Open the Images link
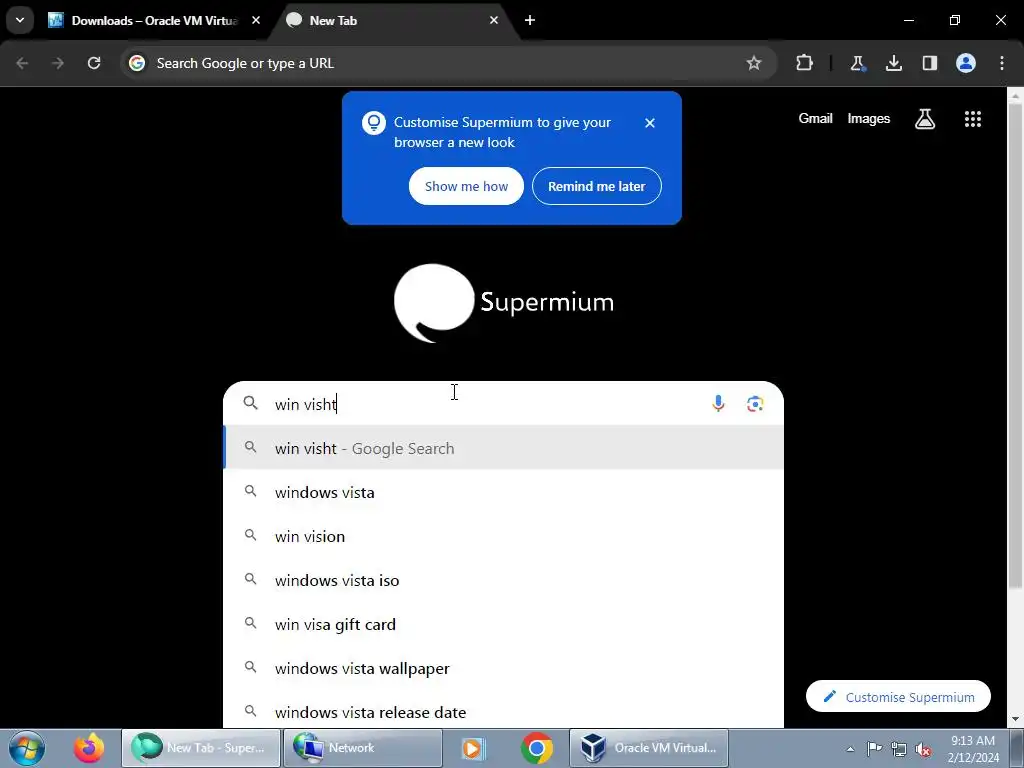Image resolution: width=1024 pixels, height=768 pixels. point(868,118)
